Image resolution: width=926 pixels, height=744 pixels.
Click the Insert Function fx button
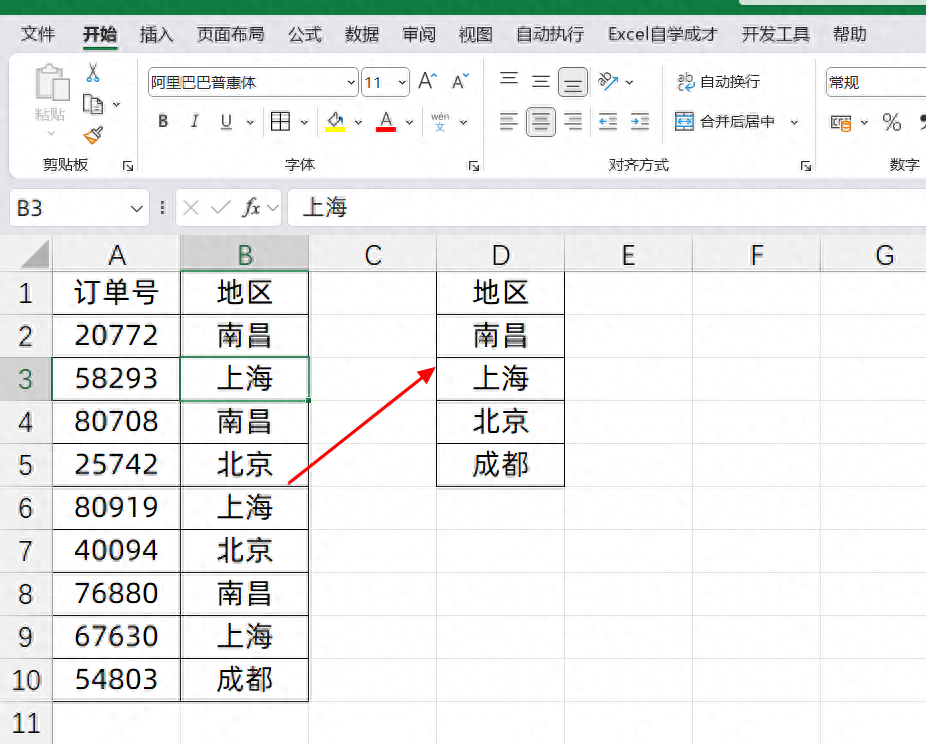[251, 207]
